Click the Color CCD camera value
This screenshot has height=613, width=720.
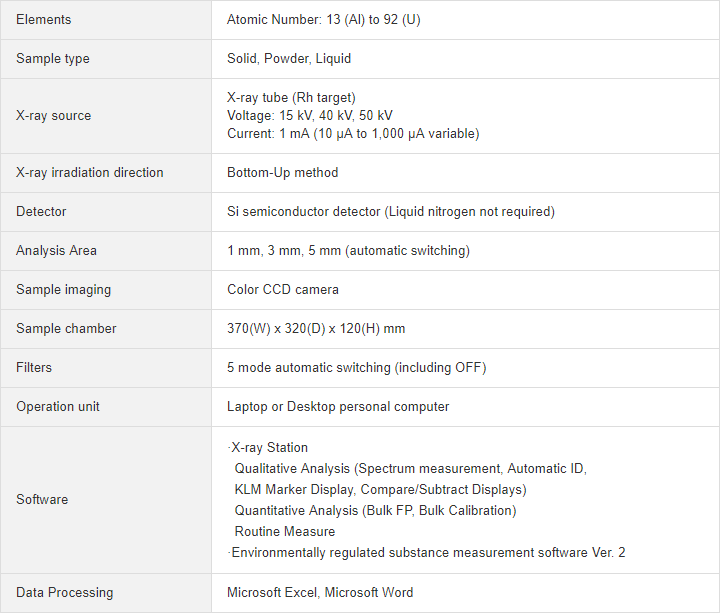283,290
